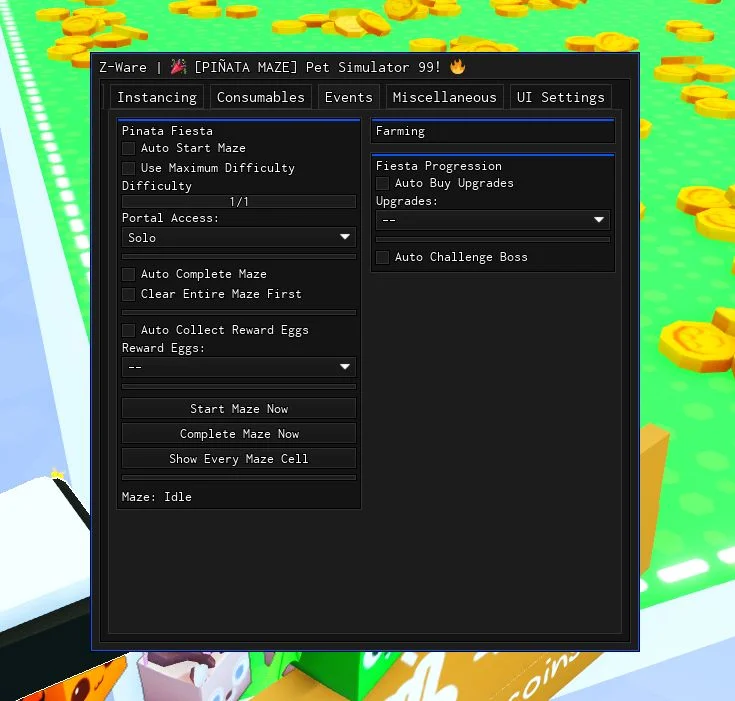Image resolution: width=735 pixels, height=701 pixels.
Task: Enable Auto Start Maze checkbox
Action: 128,148
